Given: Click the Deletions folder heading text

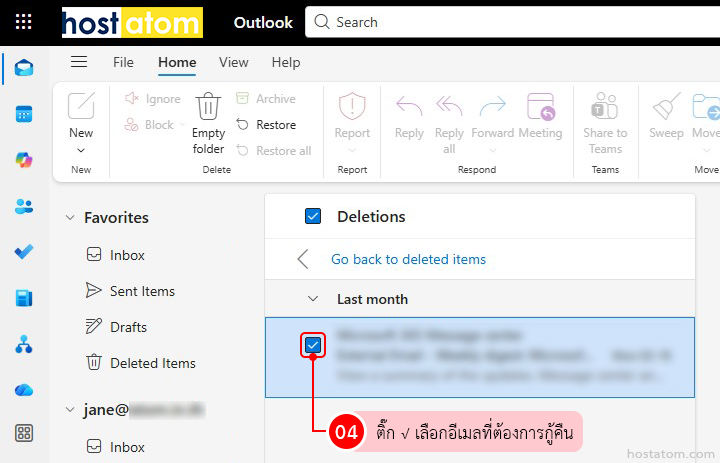Looking at the screenshot, I should coord(371,216).
